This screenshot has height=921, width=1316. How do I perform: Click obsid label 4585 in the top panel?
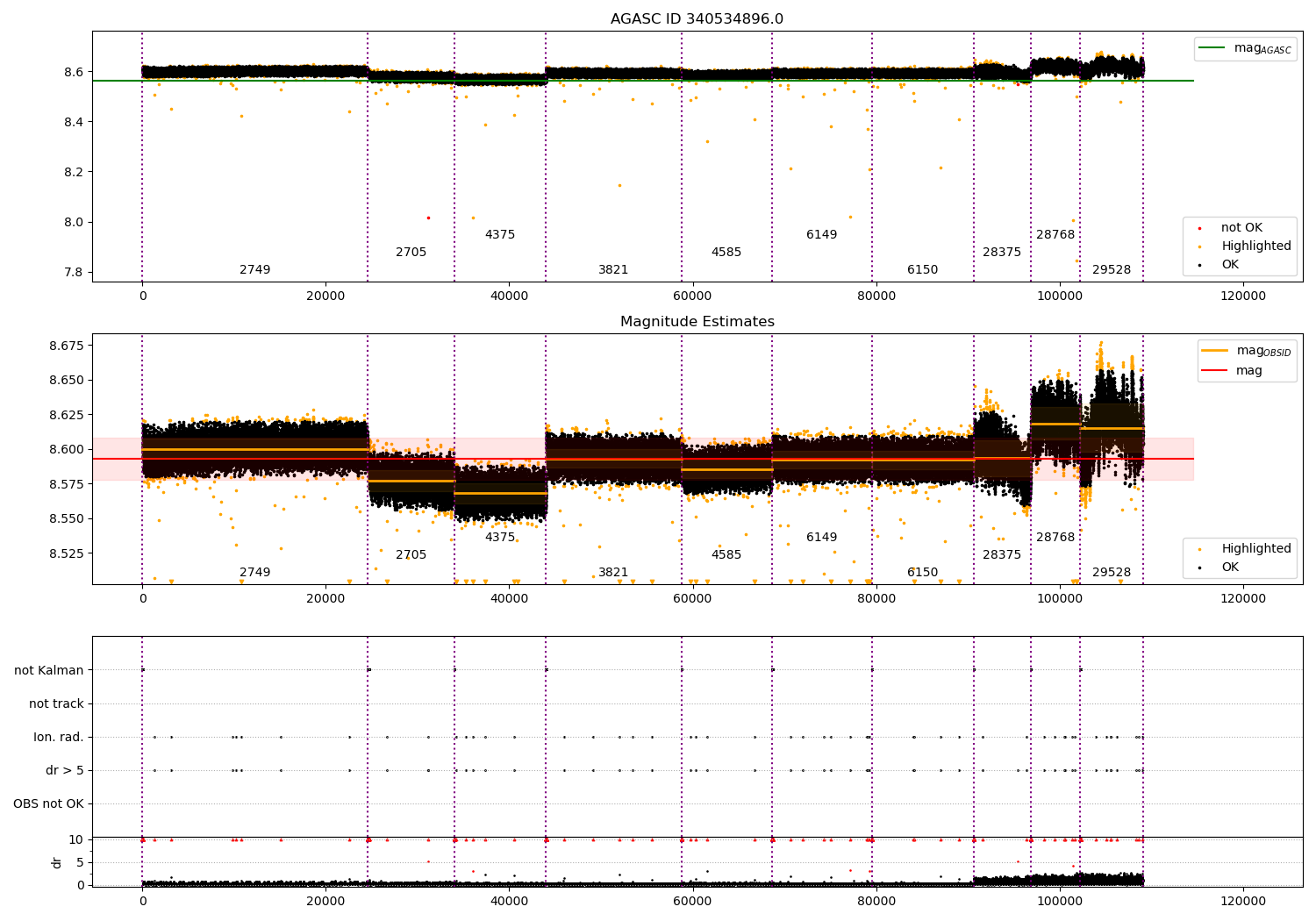tap(726, 253)
